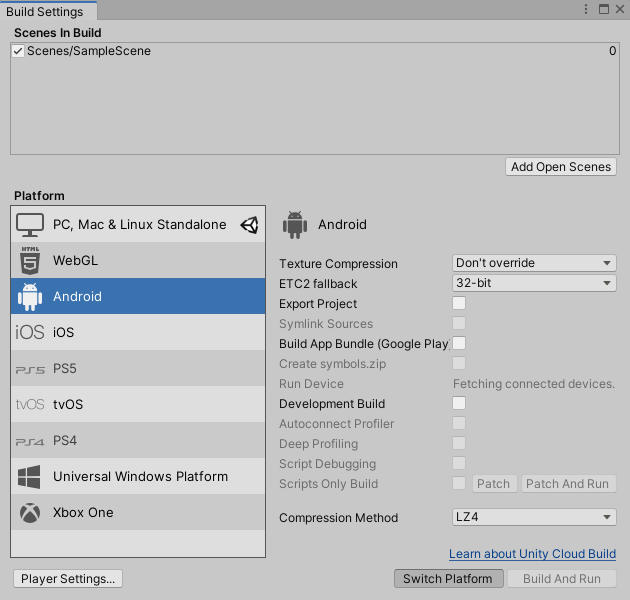Toggle the Deep Profiling checkbox
630x600 pixels.
(459, 443)
